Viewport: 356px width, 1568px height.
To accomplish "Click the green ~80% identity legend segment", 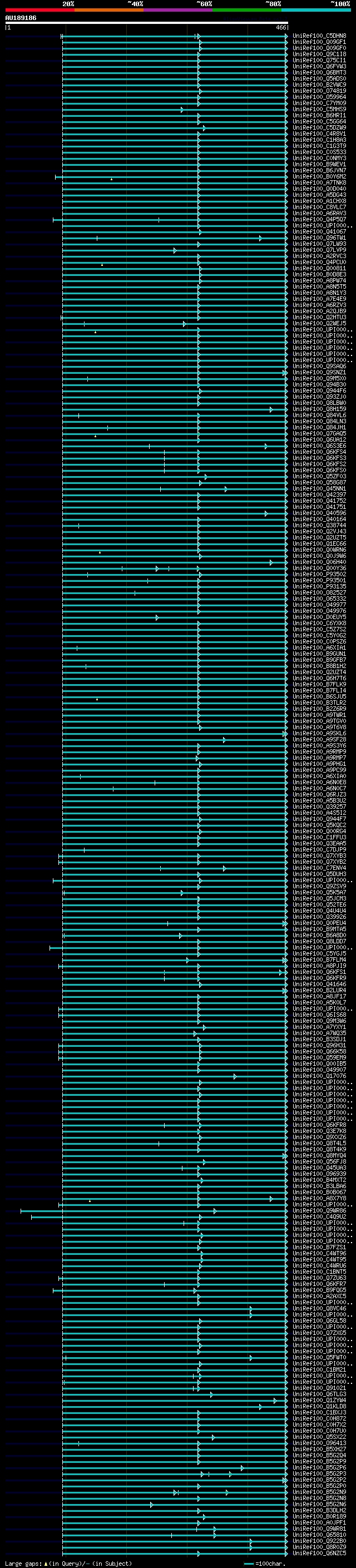I will coord(247,10).
